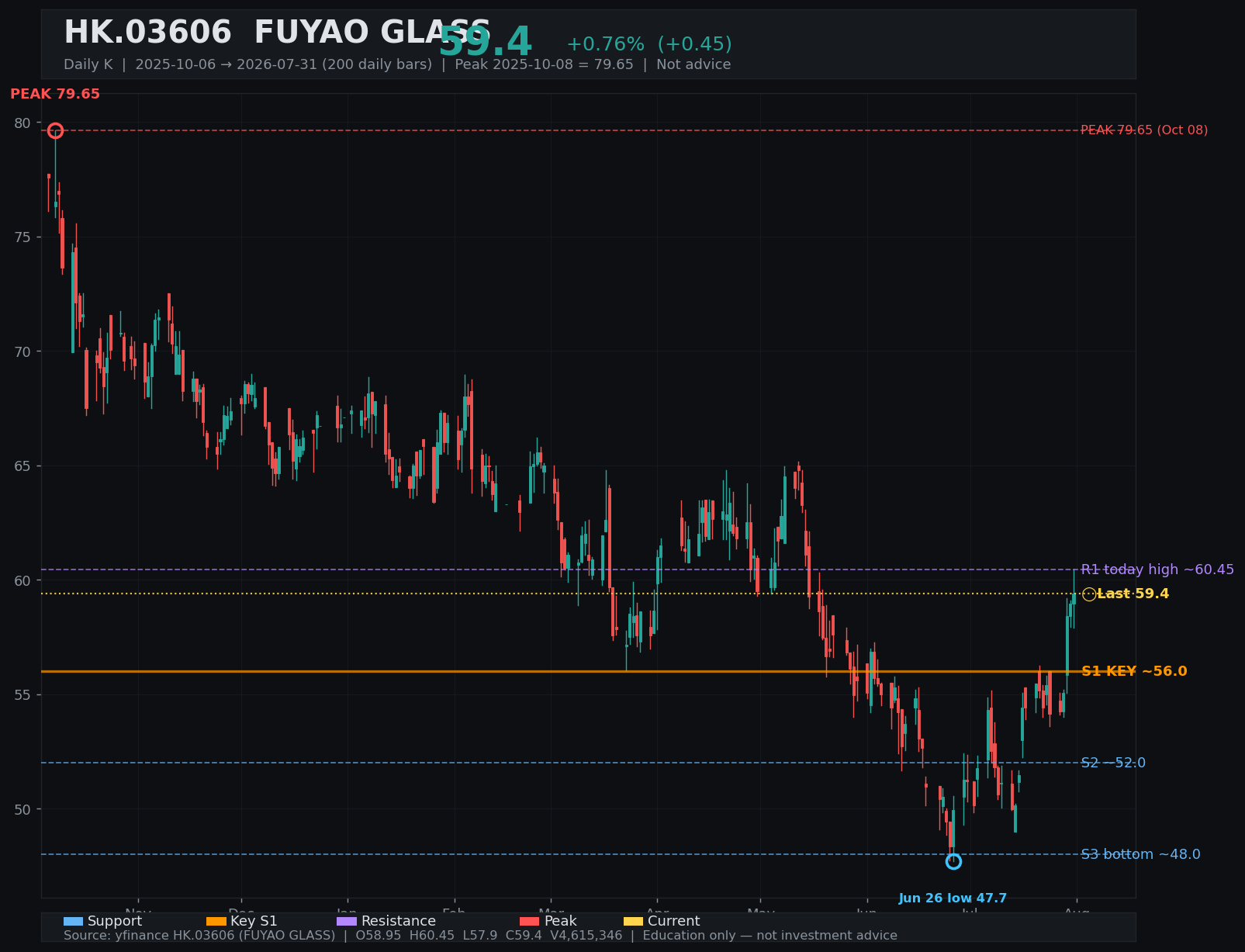Click the open value O58.95 in footer
Screen dimensions: 1245x952
(x=379, y=936)
